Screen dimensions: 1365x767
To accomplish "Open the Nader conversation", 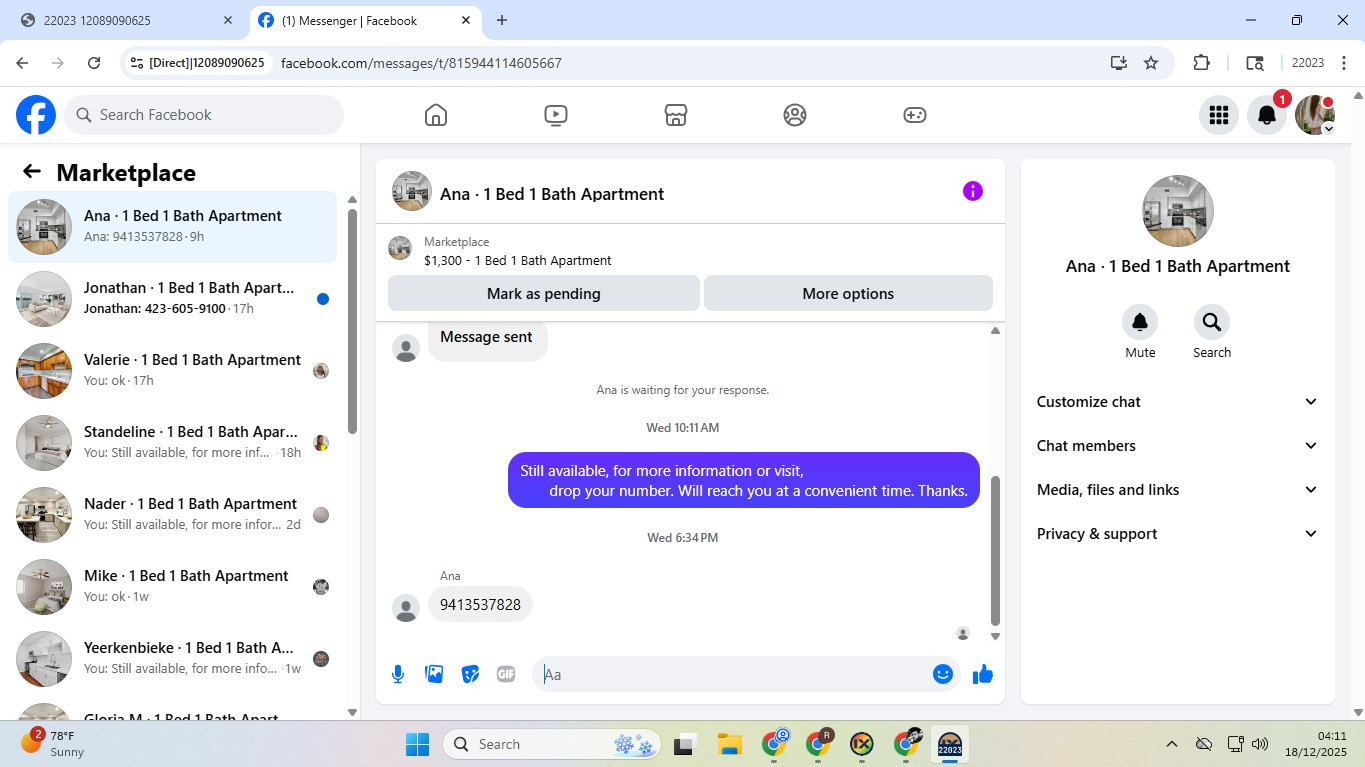I will click(x=172, y=515).
